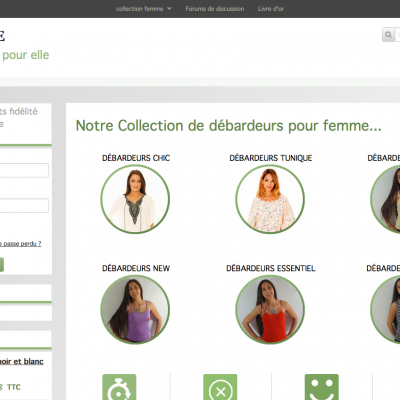
Task: Select the purple top Débardeurs New thumbnail
Action: [x=135, y=309]
